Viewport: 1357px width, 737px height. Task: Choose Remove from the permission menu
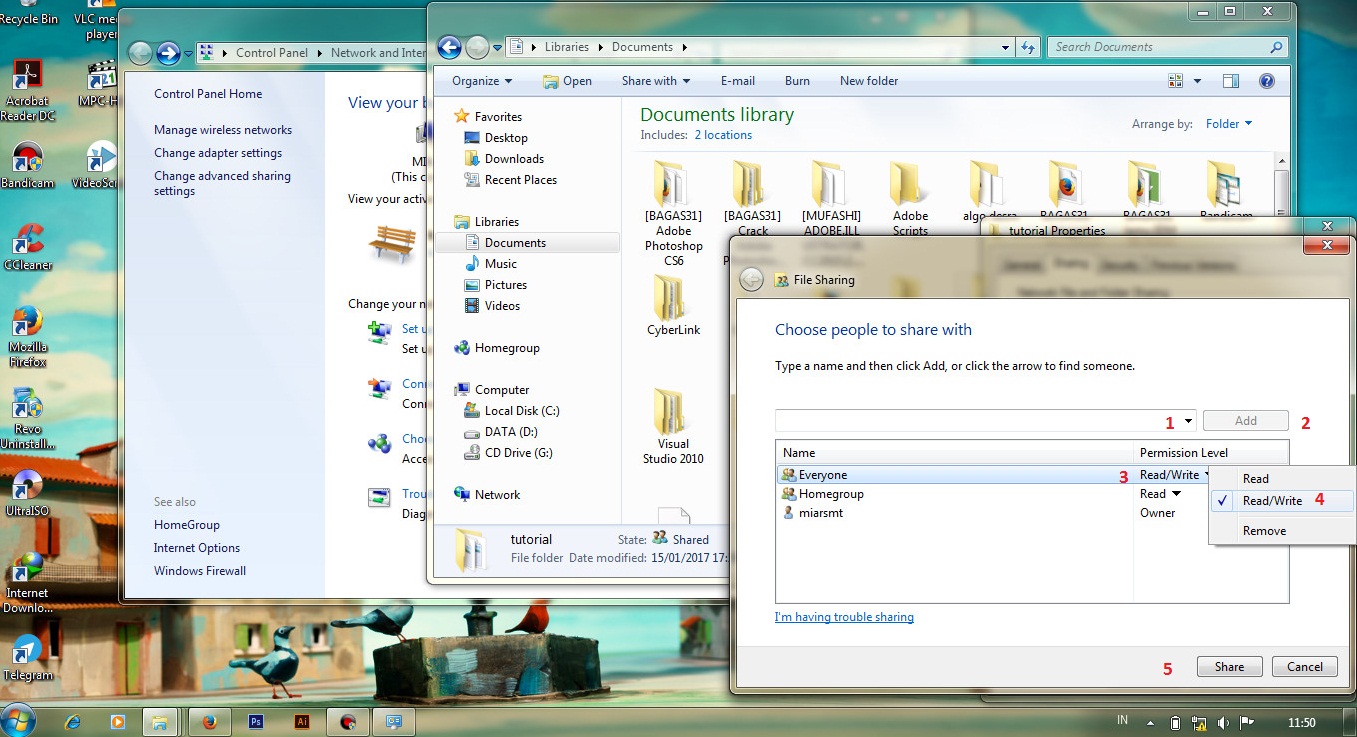(1264, 531)
